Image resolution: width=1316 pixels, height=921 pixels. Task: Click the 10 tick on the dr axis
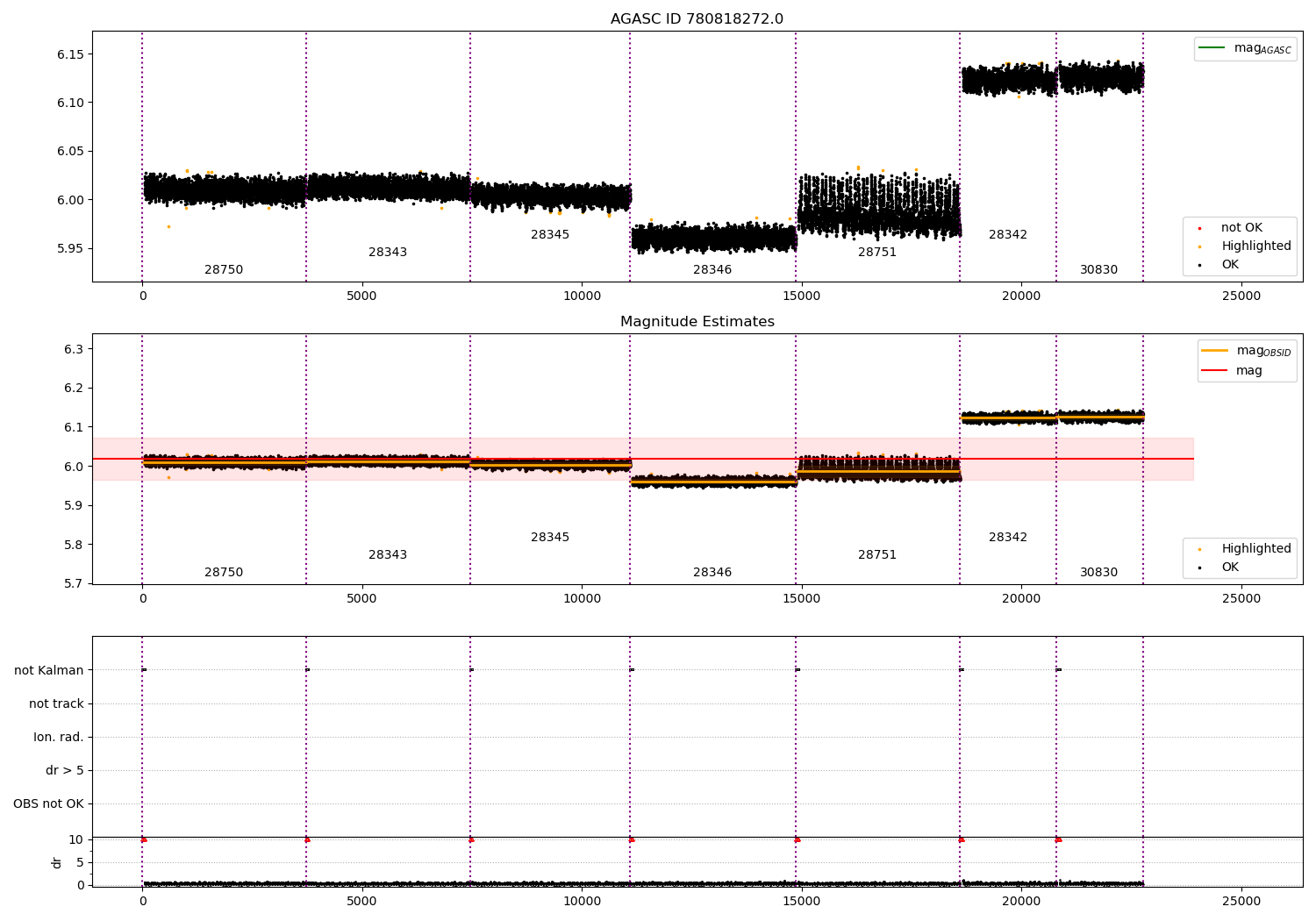tap(76, 839)
